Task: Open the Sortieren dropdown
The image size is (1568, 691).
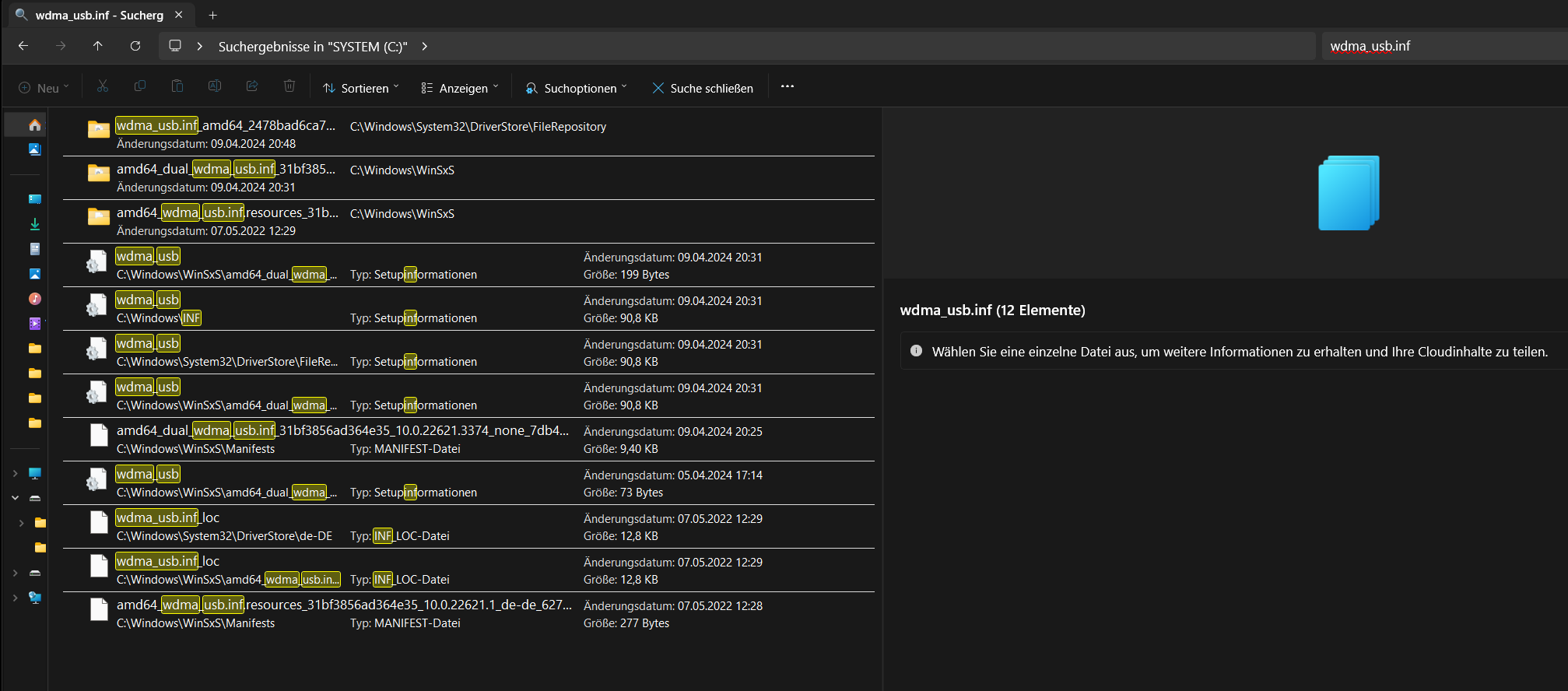Action: coord(361,88)
